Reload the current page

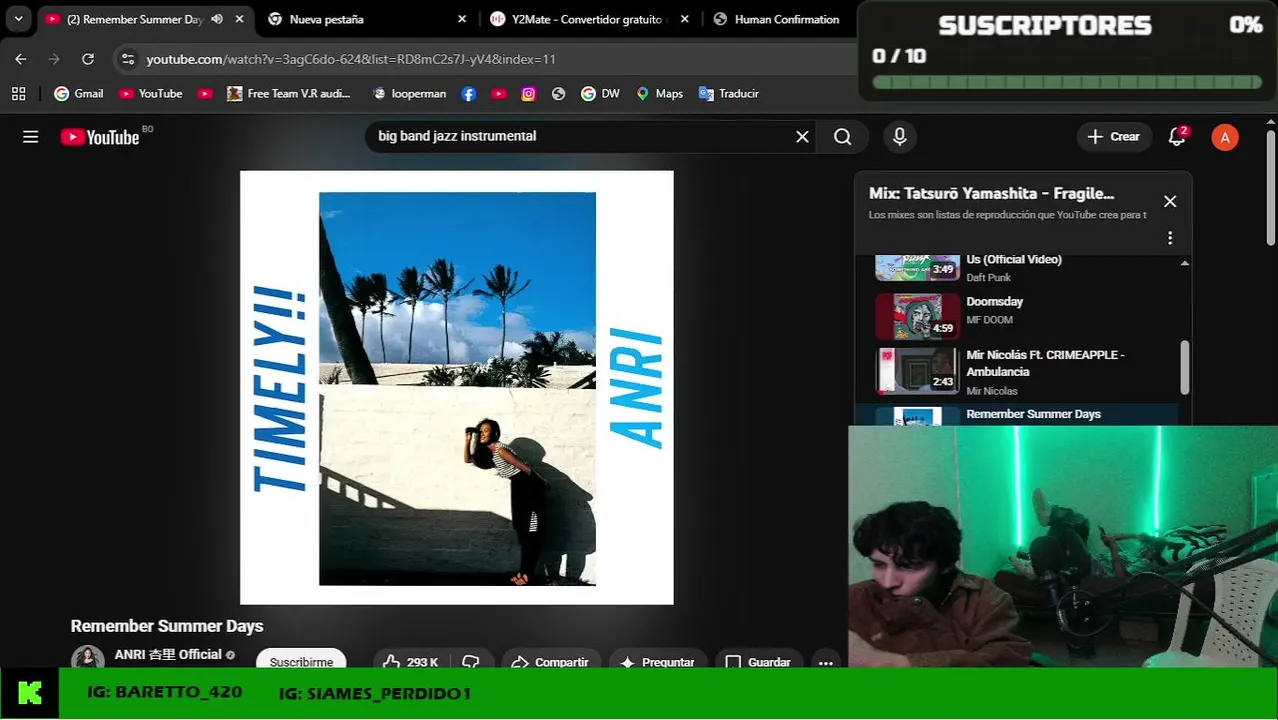(x=88, y=59)
